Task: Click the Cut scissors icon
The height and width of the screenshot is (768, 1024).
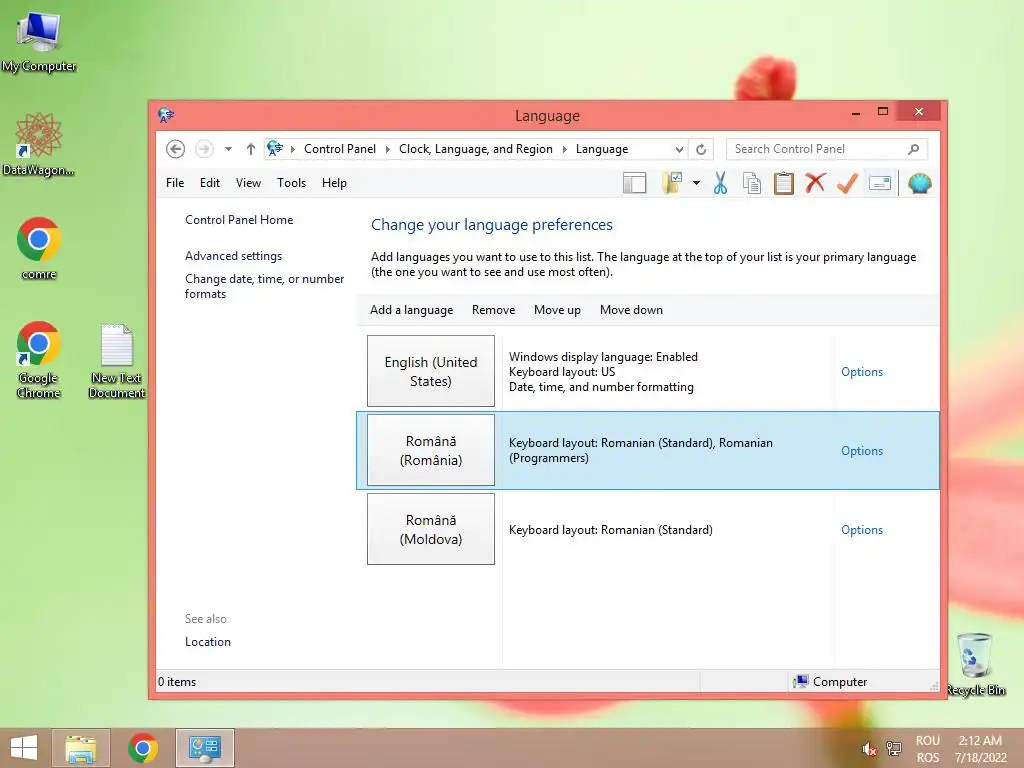Action: click(x=720, y=184)
